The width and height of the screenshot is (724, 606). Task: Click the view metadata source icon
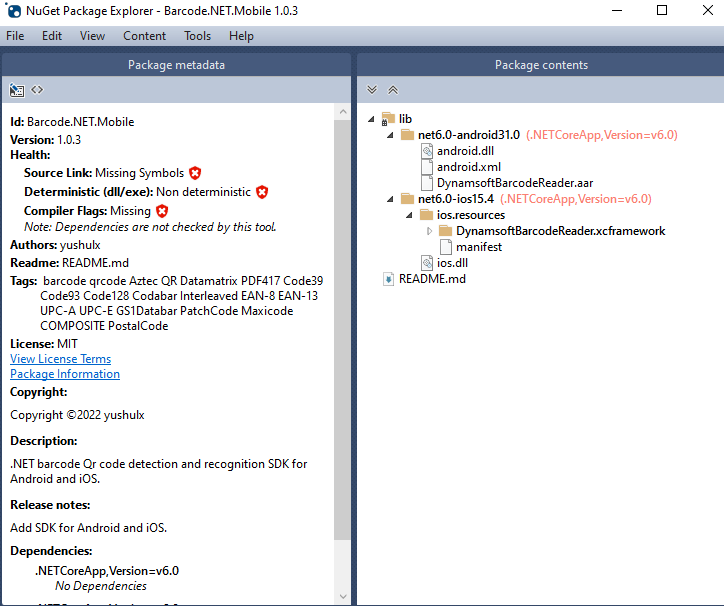(37, 90)
